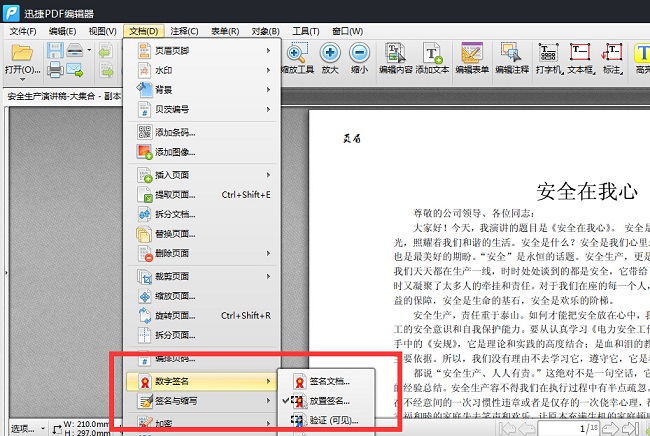
Task: Expand 删除页面 submenu
Action: pyautogui.click(x=202, y=253)
